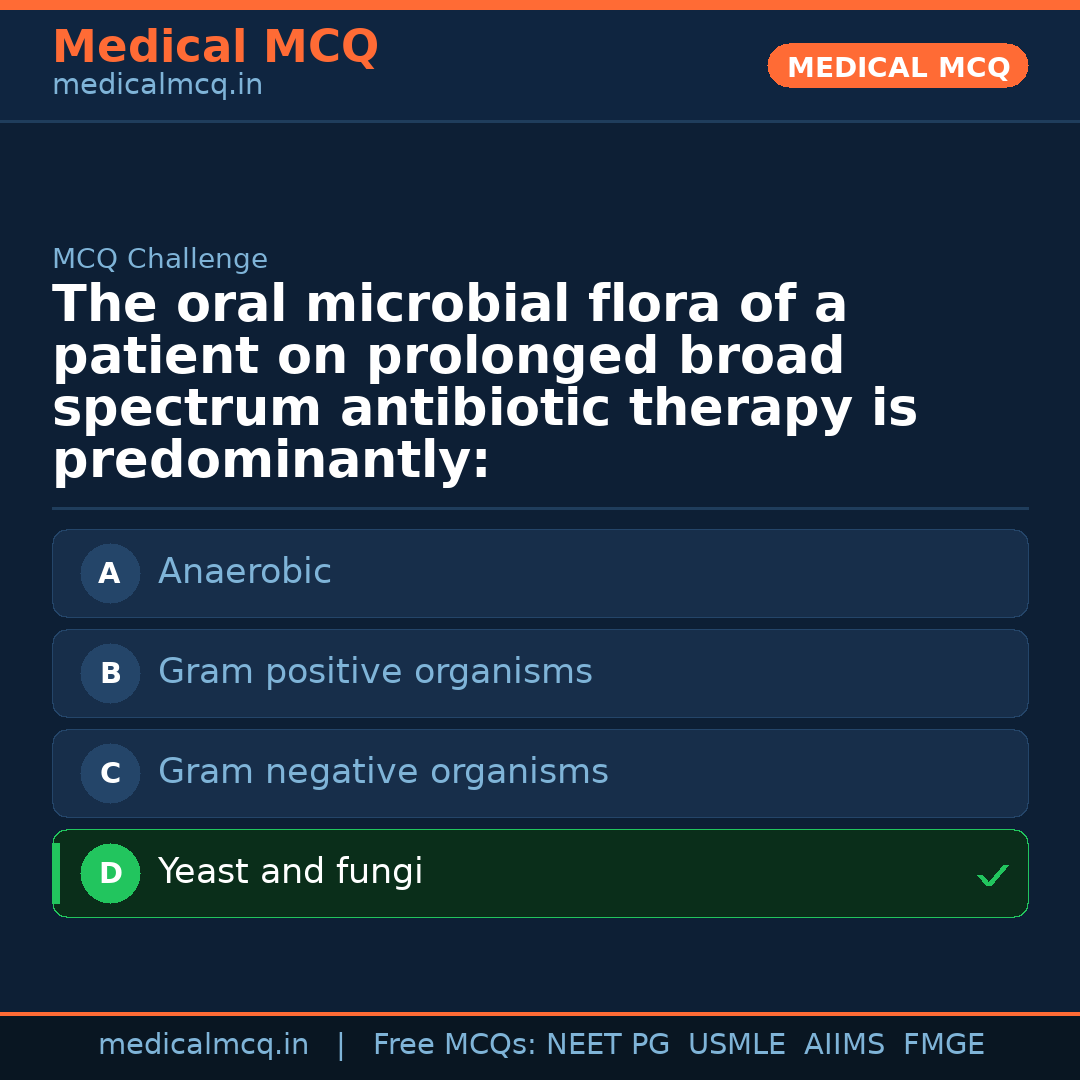Click "FMGE" in the footer
Image resolution: width=1080 pixels, height=1080 pixels.
tap(943, 1045)
